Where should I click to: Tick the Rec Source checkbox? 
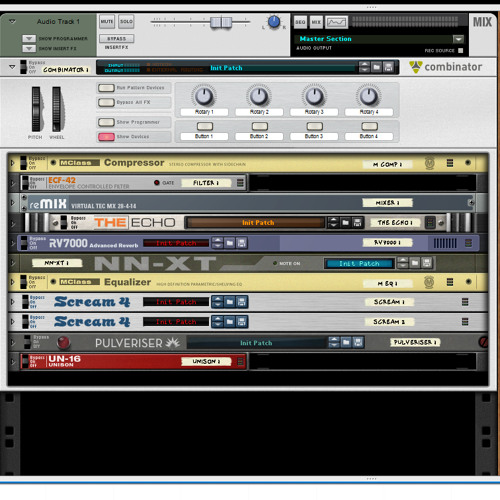[461, 50]
